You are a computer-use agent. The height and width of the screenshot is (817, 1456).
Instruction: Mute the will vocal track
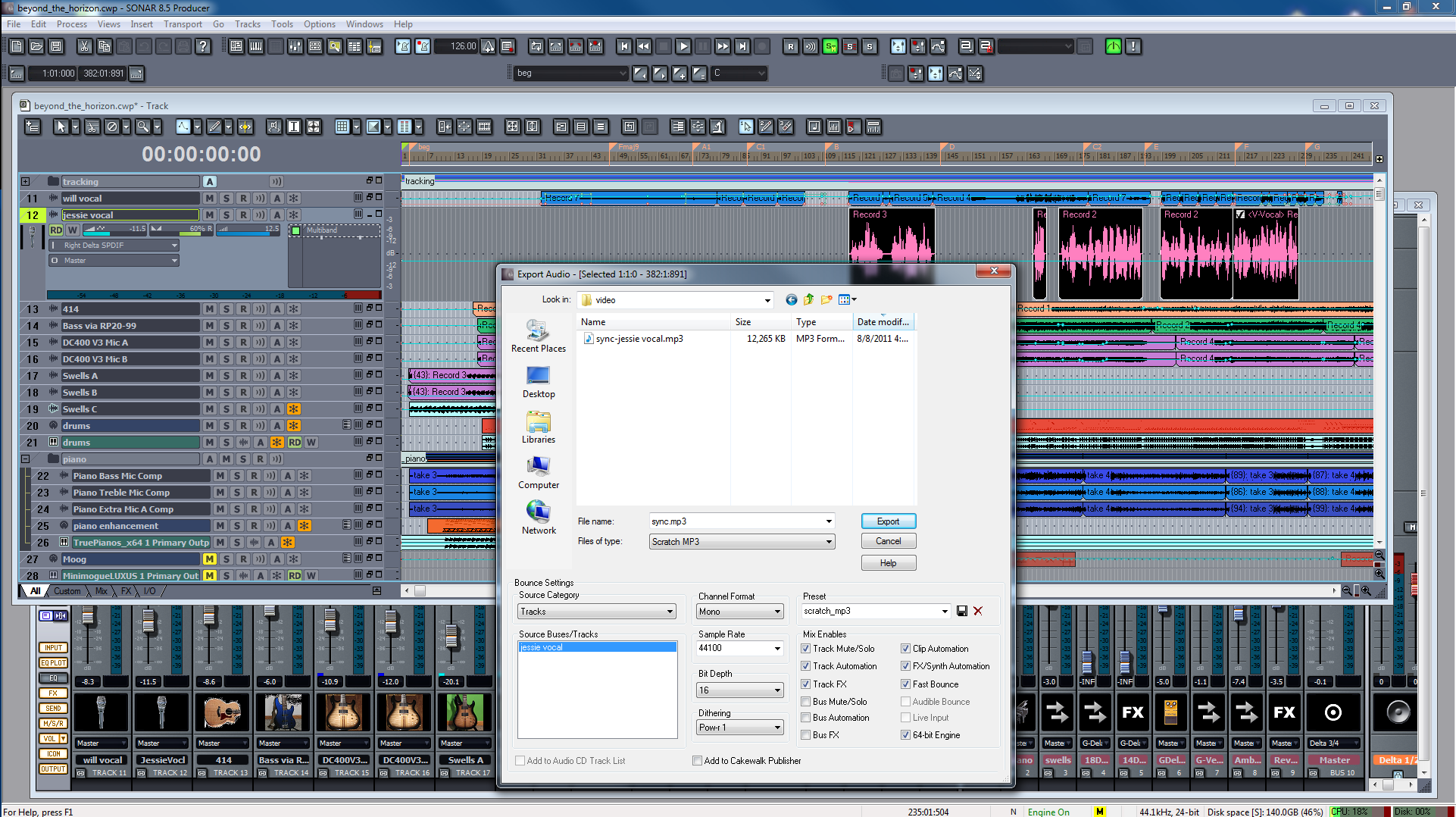pyautogui.click(x=210, y=199)
